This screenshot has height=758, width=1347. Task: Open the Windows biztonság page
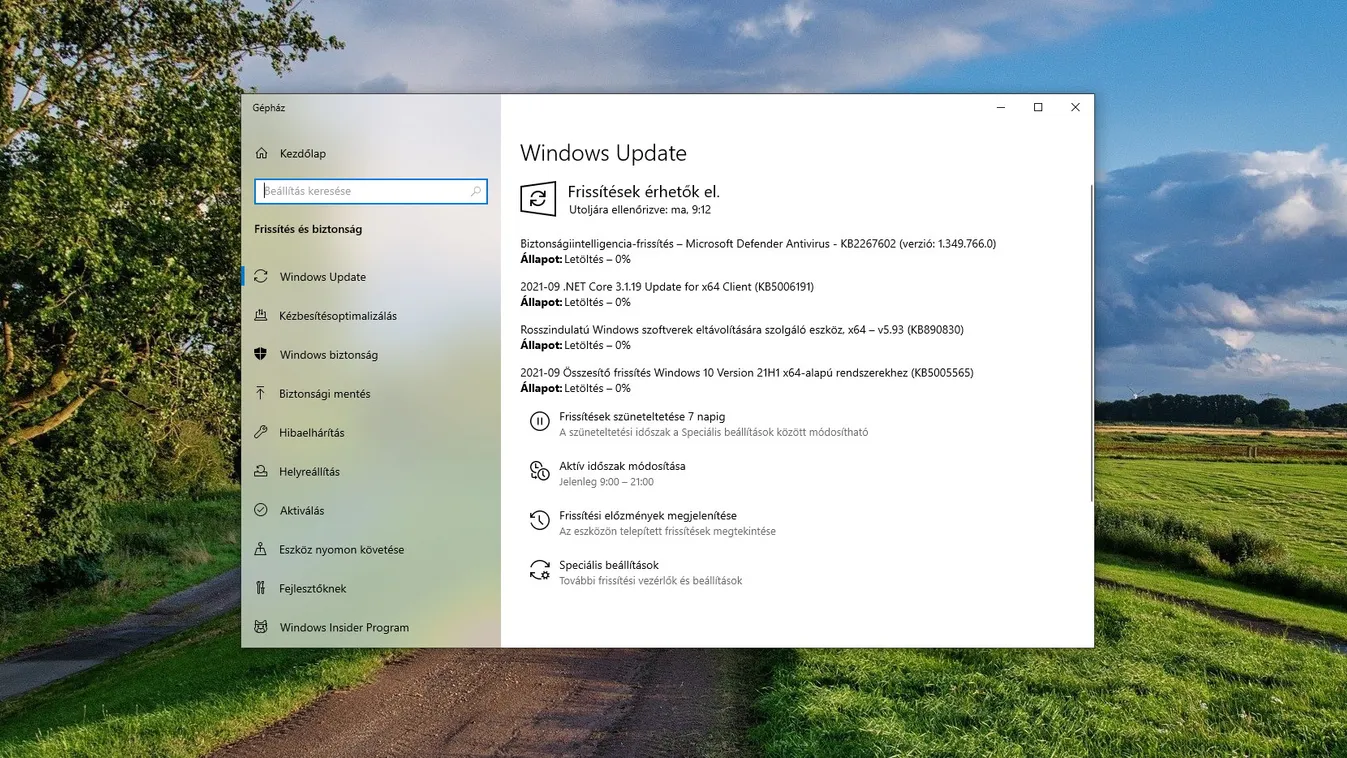point(371,354)
